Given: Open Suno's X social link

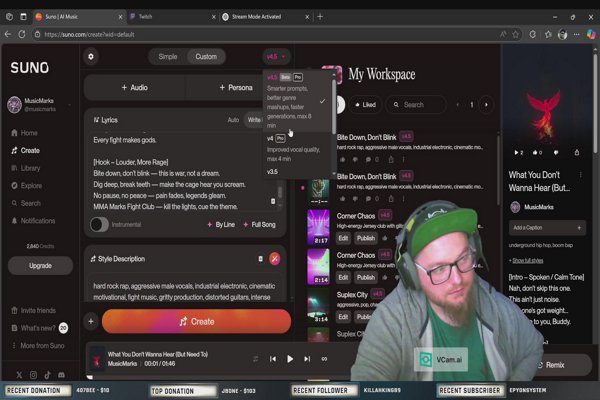Looking at the screenshot, I should click(19, 375).
